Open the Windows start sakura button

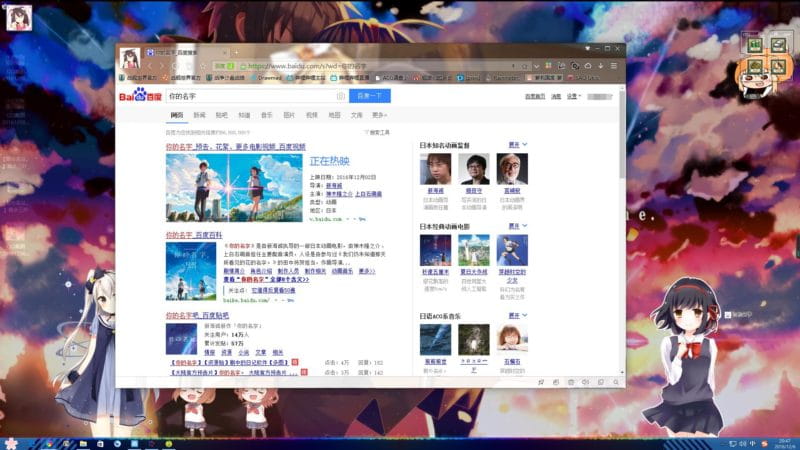click(11, 444)
